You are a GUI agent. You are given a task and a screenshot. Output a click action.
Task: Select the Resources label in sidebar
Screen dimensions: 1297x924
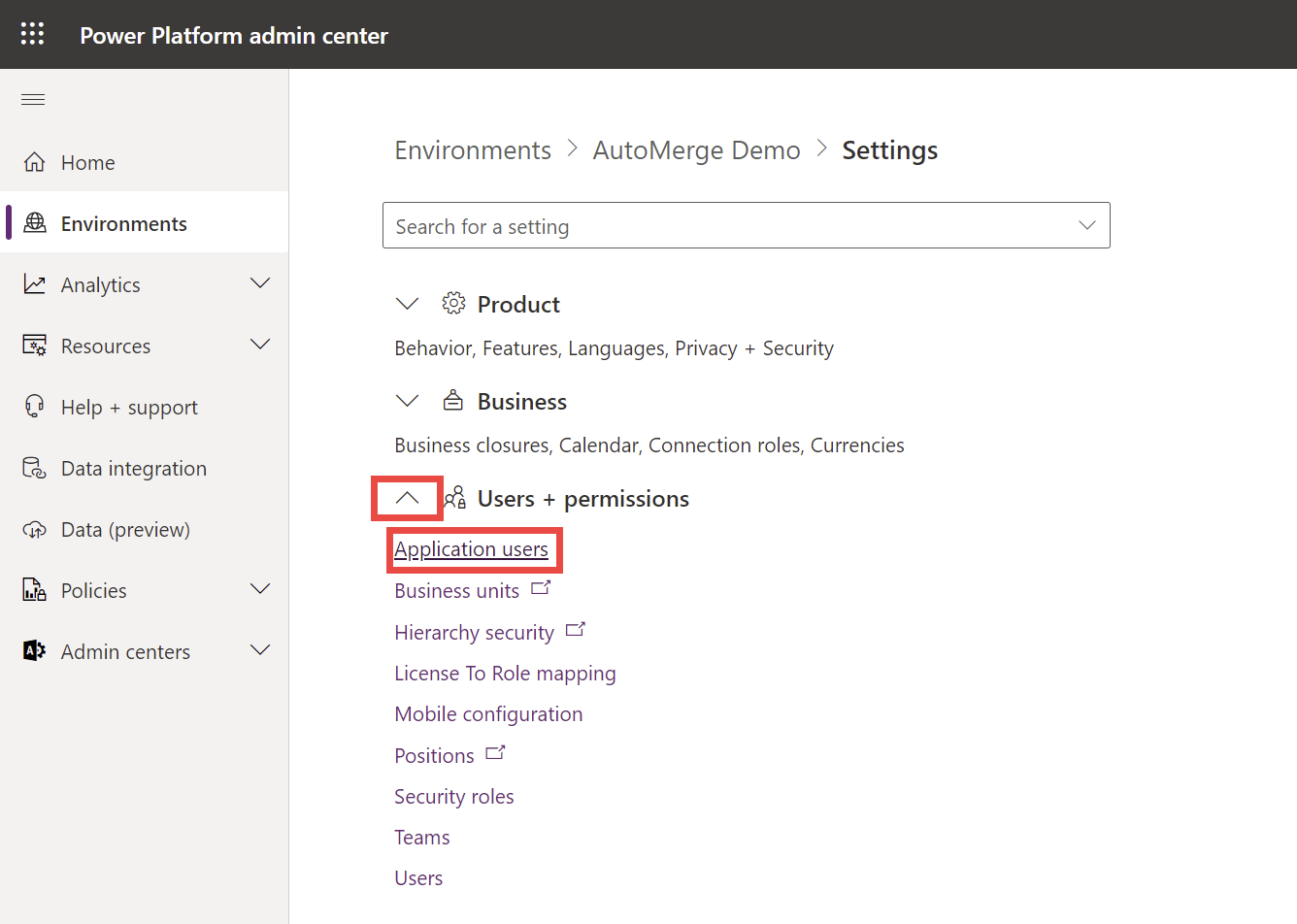pyautogui.click(x=106, y=346)
